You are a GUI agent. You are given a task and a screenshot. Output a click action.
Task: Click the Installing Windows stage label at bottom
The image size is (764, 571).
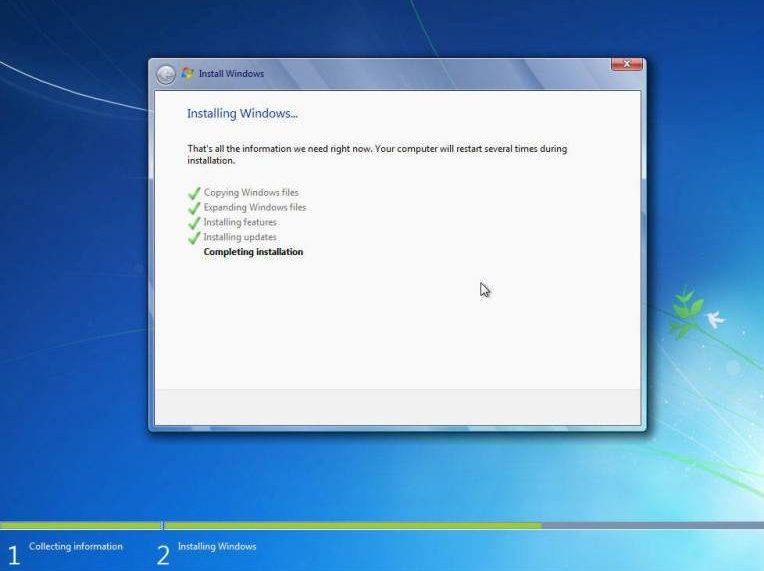(x=217, y=547)
